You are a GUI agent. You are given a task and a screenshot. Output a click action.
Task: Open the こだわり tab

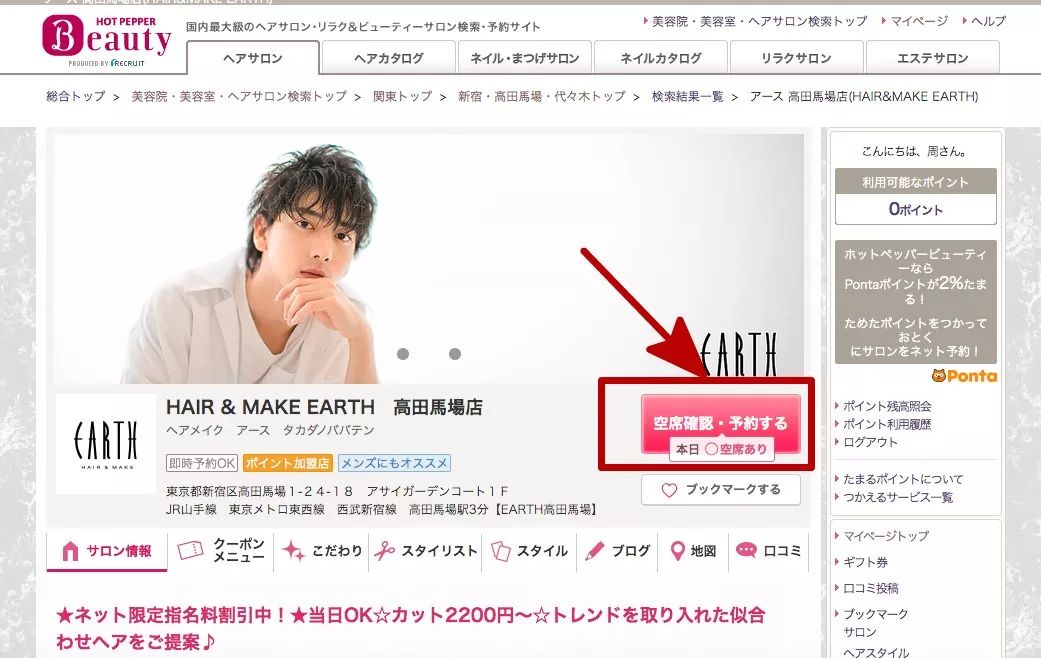pyautogui.click(x=321, y=550)
